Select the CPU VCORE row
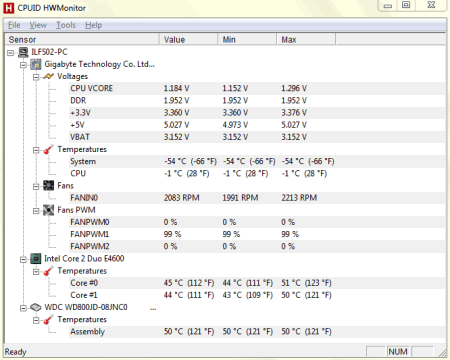The width and height of the screenshot is (450, 360). 257,88
